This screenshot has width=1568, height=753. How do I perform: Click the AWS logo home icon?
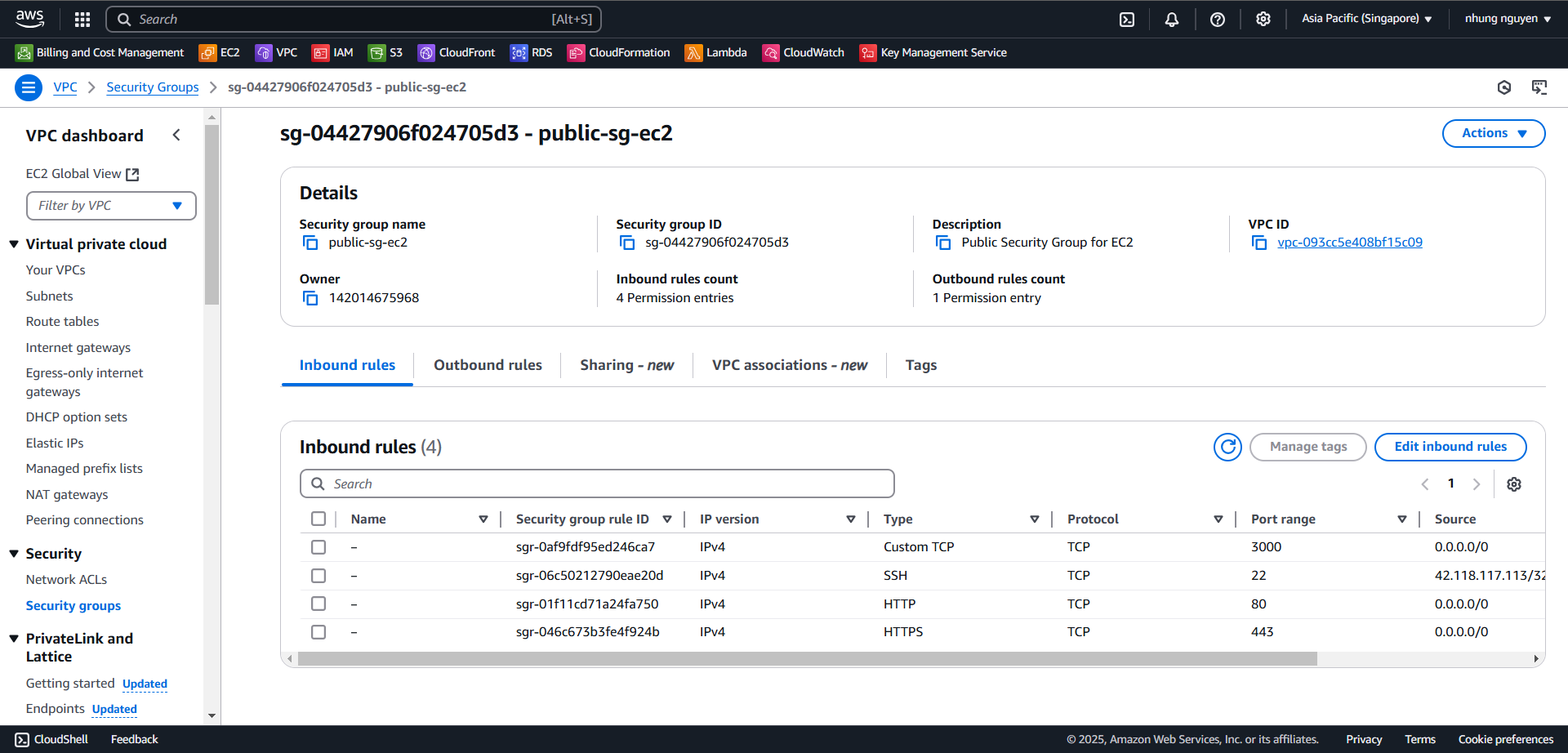[x=30, y=18]
